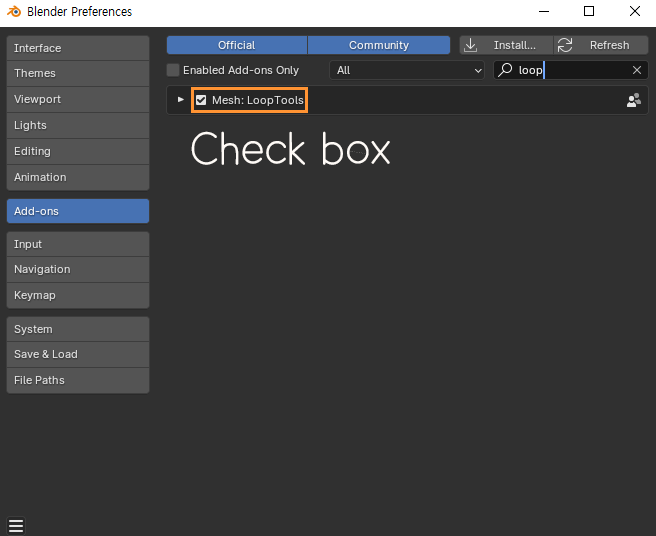656x536 pixels.
Task: Go to the Lights section
Action: click(x=78, y=125)
